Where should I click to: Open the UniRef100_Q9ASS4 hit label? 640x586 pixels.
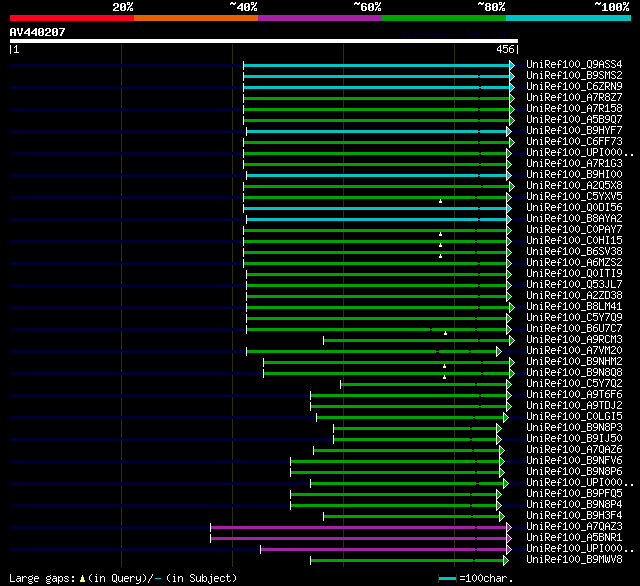pyautogui.click(x=574, y=64)
